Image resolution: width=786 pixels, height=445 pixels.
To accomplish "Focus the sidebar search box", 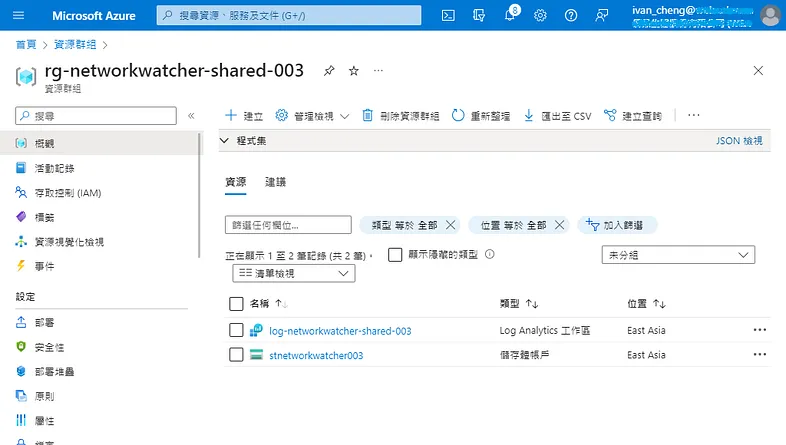I will click(x=96, y=116).
